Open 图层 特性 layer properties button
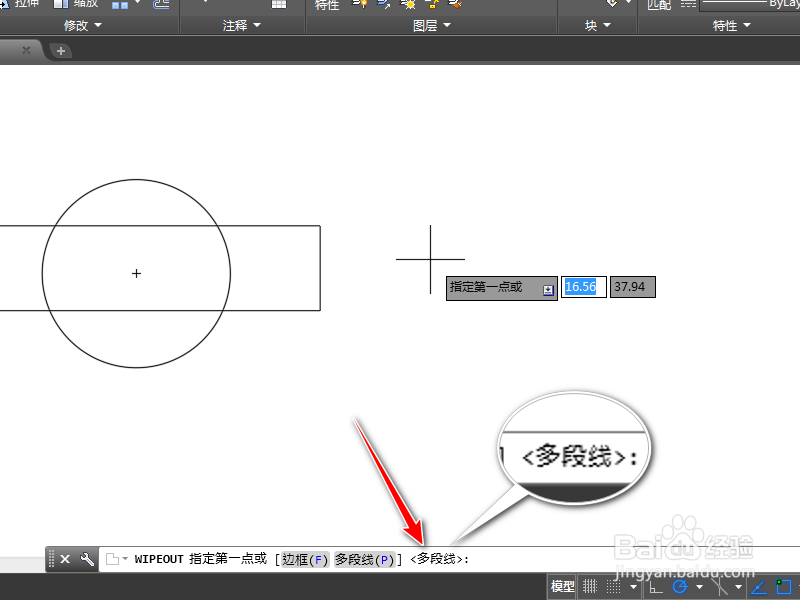This screenshot has height=600, width=800. [x=327, y=5]
